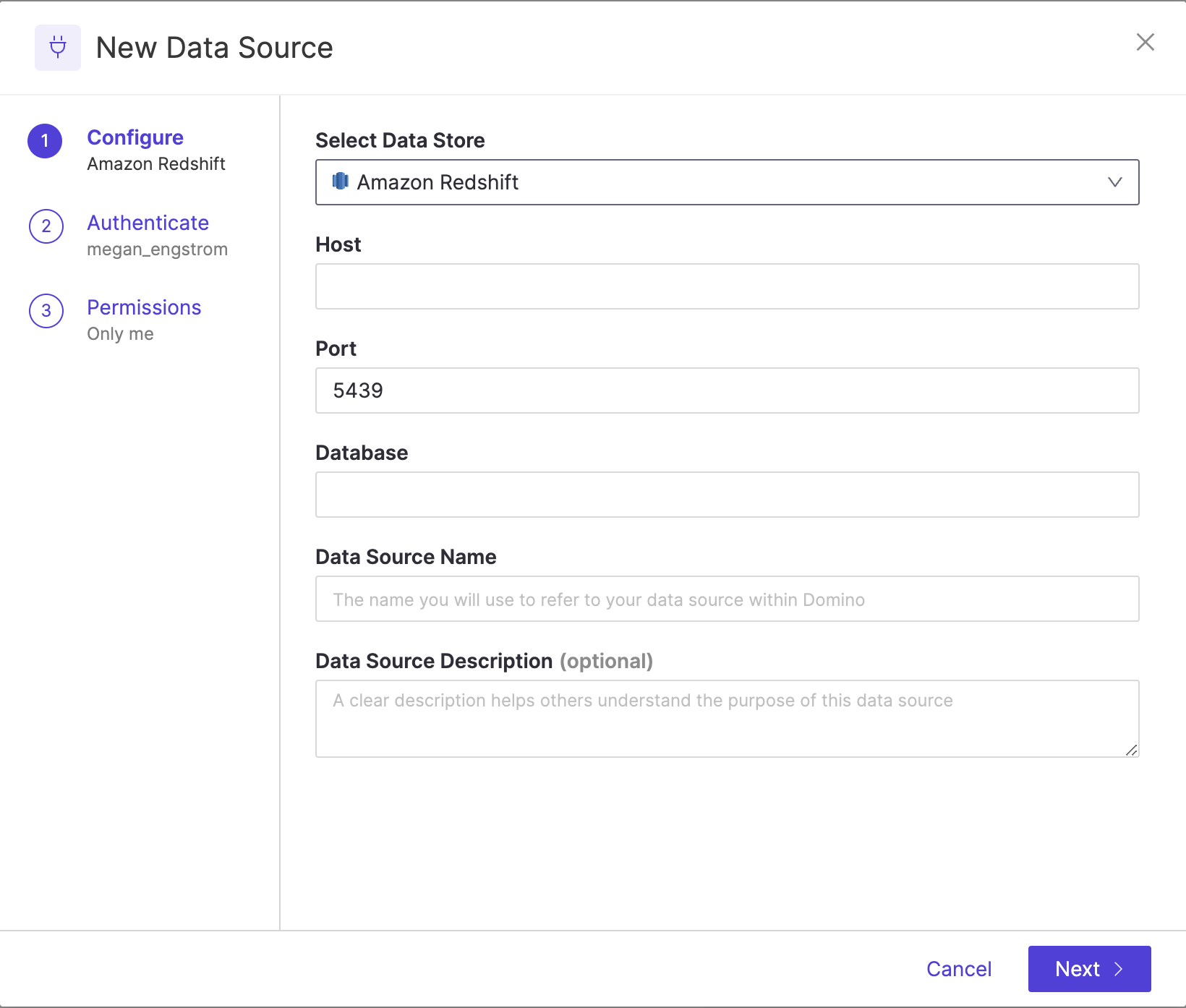Click the step 2 circle icon
Image resolution: width=1186 pixels, height=1008 pixels.
point(46,226)
